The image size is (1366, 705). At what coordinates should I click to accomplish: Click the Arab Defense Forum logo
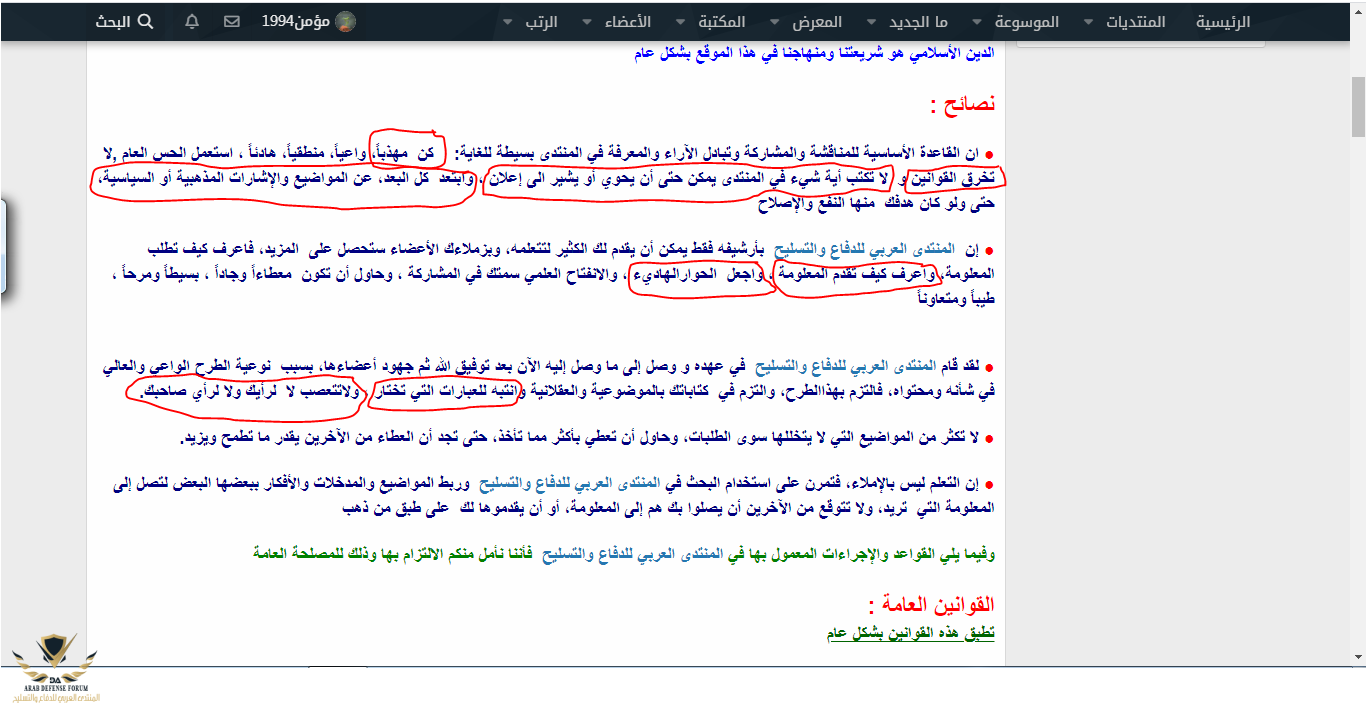55,668
